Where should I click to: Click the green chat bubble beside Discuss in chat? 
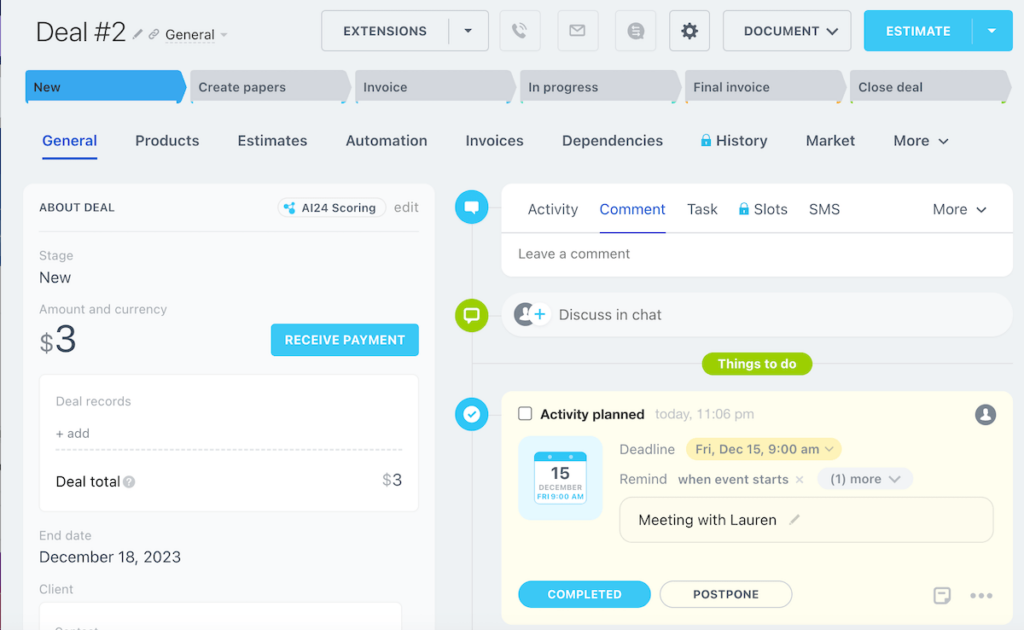pos(471,315)
